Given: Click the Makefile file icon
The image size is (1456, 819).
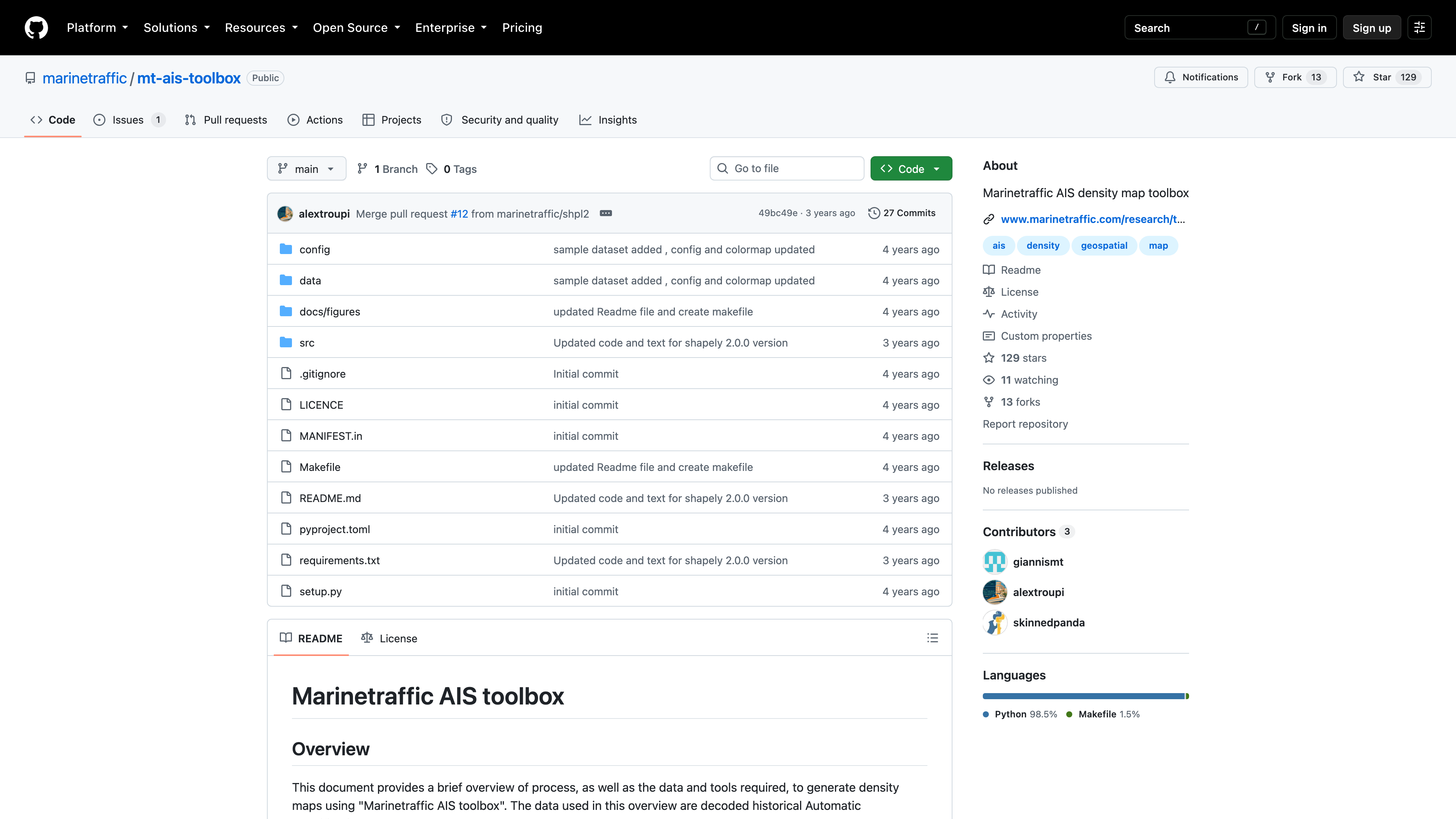Looking at the screenshot, I should point(287,467).
